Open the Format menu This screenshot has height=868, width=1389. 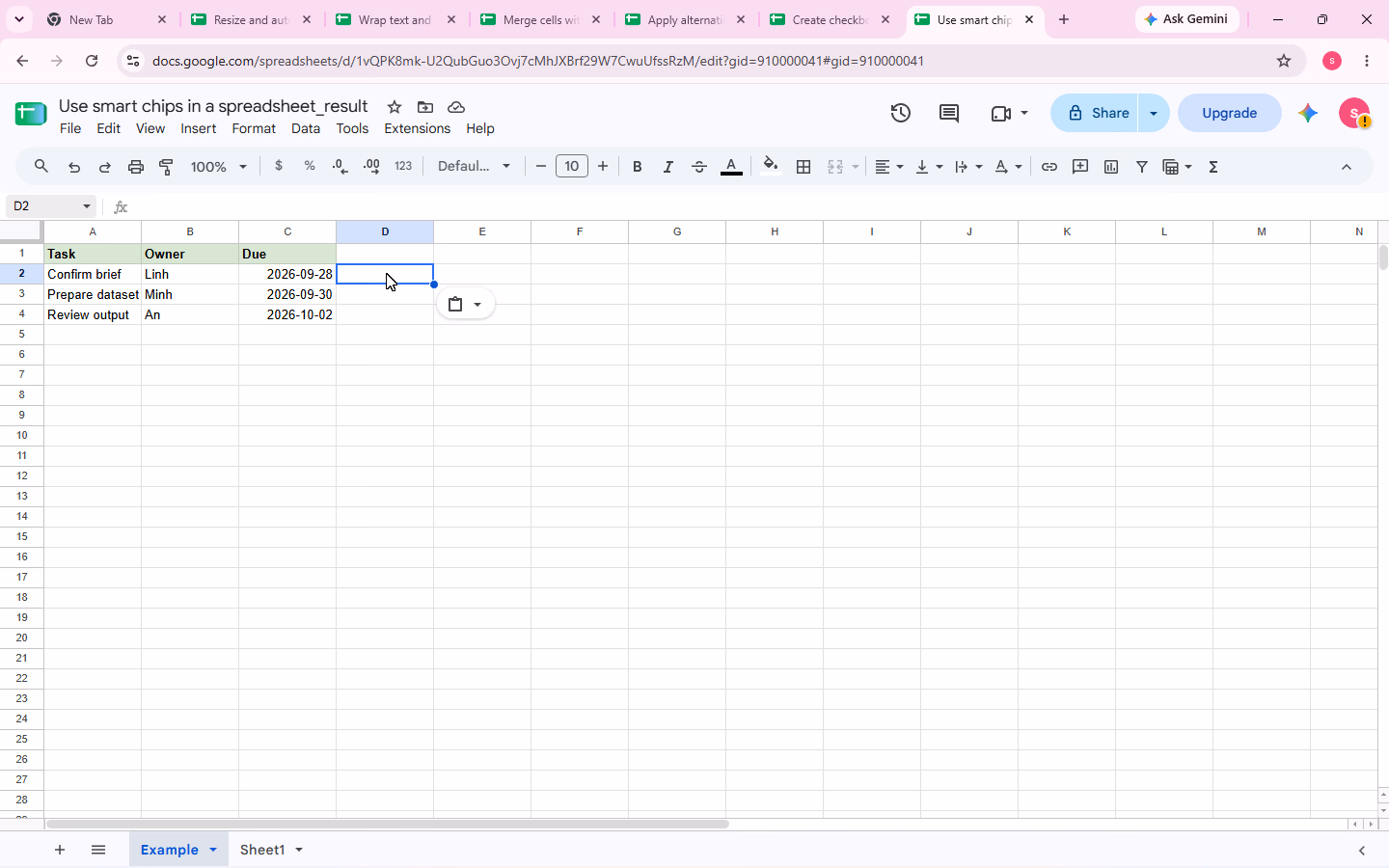(254, 128)
